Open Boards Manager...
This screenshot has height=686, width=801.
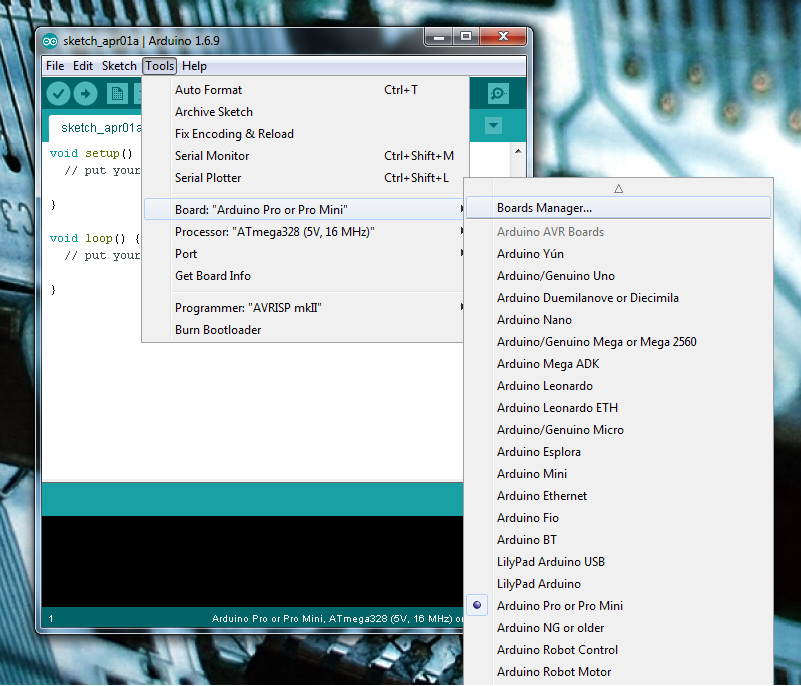pyautogui.click(x=619, y=208)
